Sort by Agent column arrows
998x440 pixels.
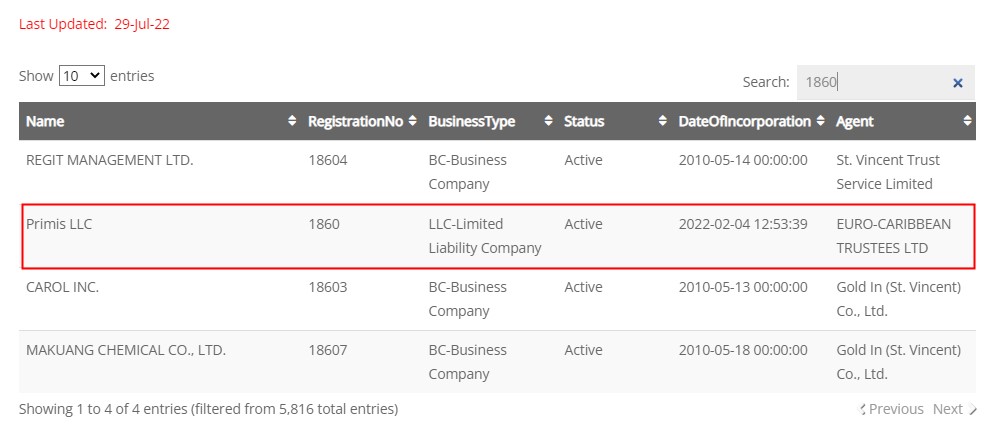point(967,121)
